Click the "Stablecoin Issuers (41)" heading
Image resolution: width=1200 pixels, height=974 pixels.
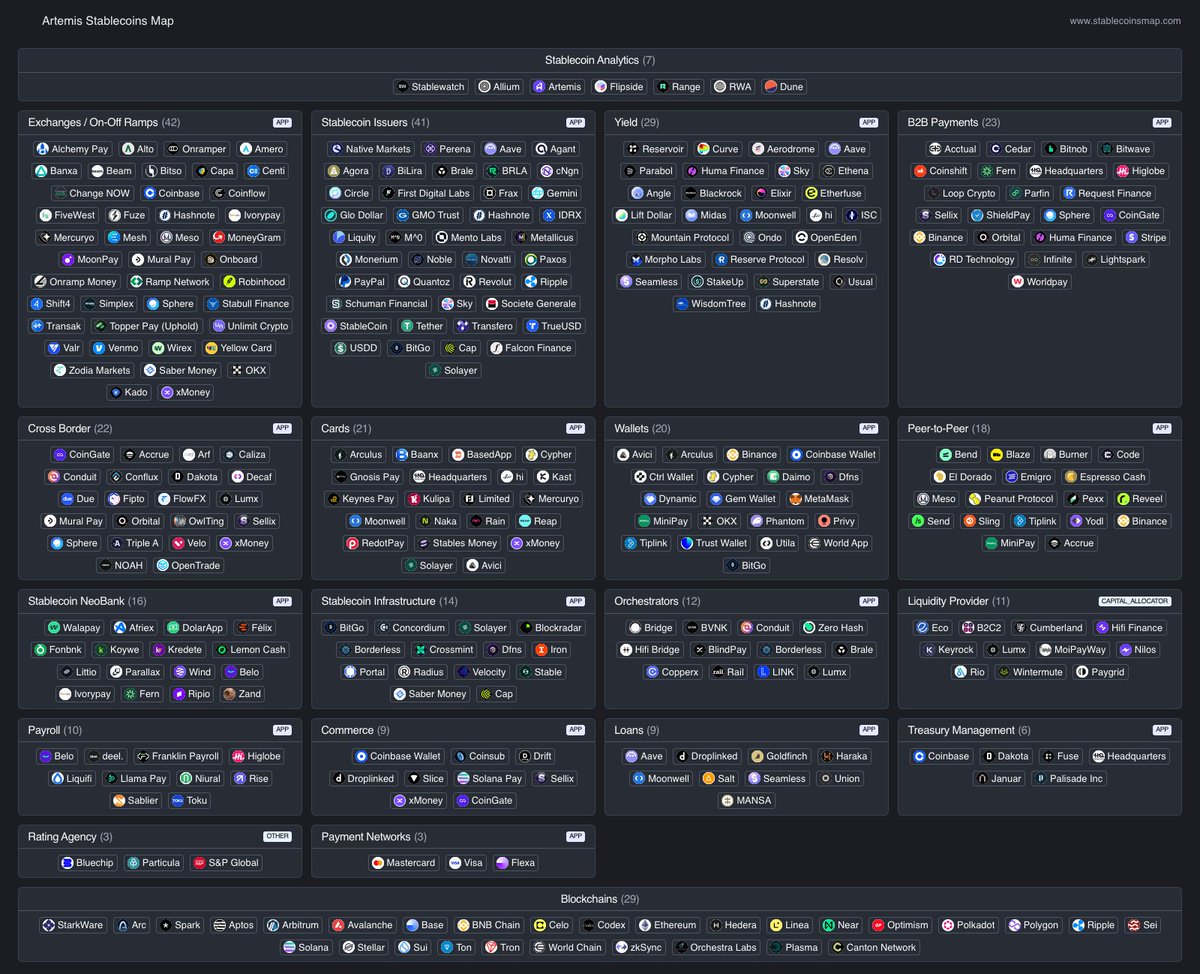click(375, 122)
